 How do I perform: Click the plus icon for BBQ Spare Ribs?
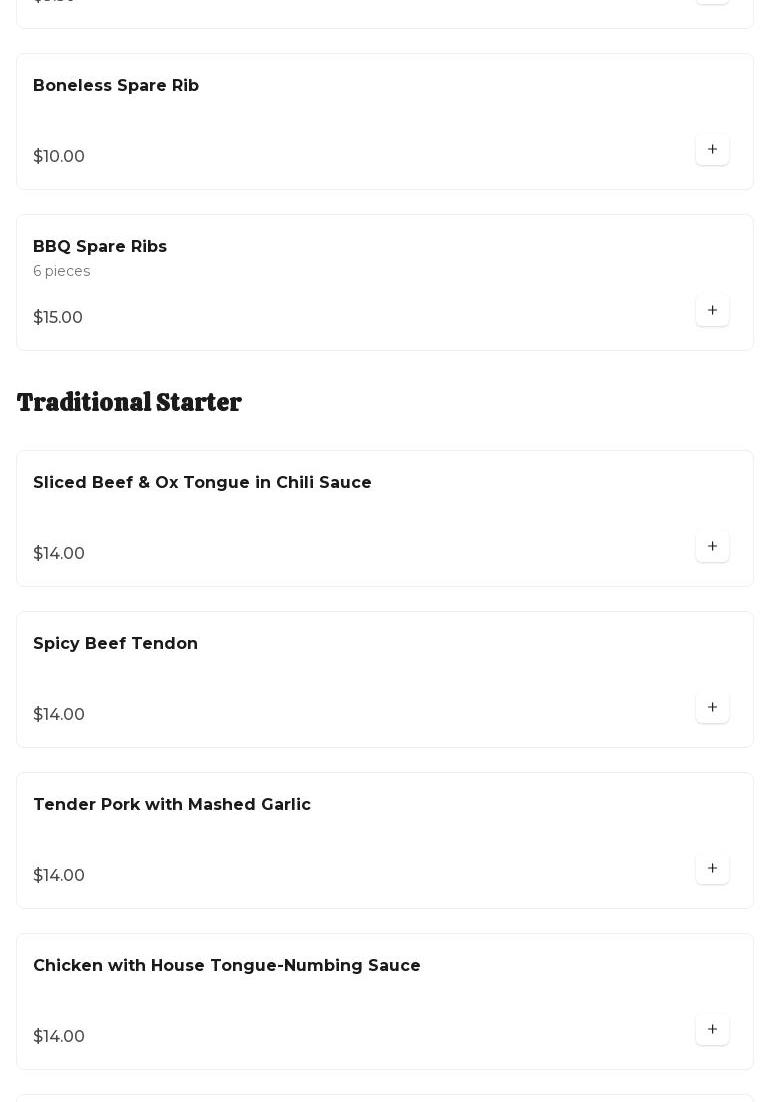click(x=712, y=311)
